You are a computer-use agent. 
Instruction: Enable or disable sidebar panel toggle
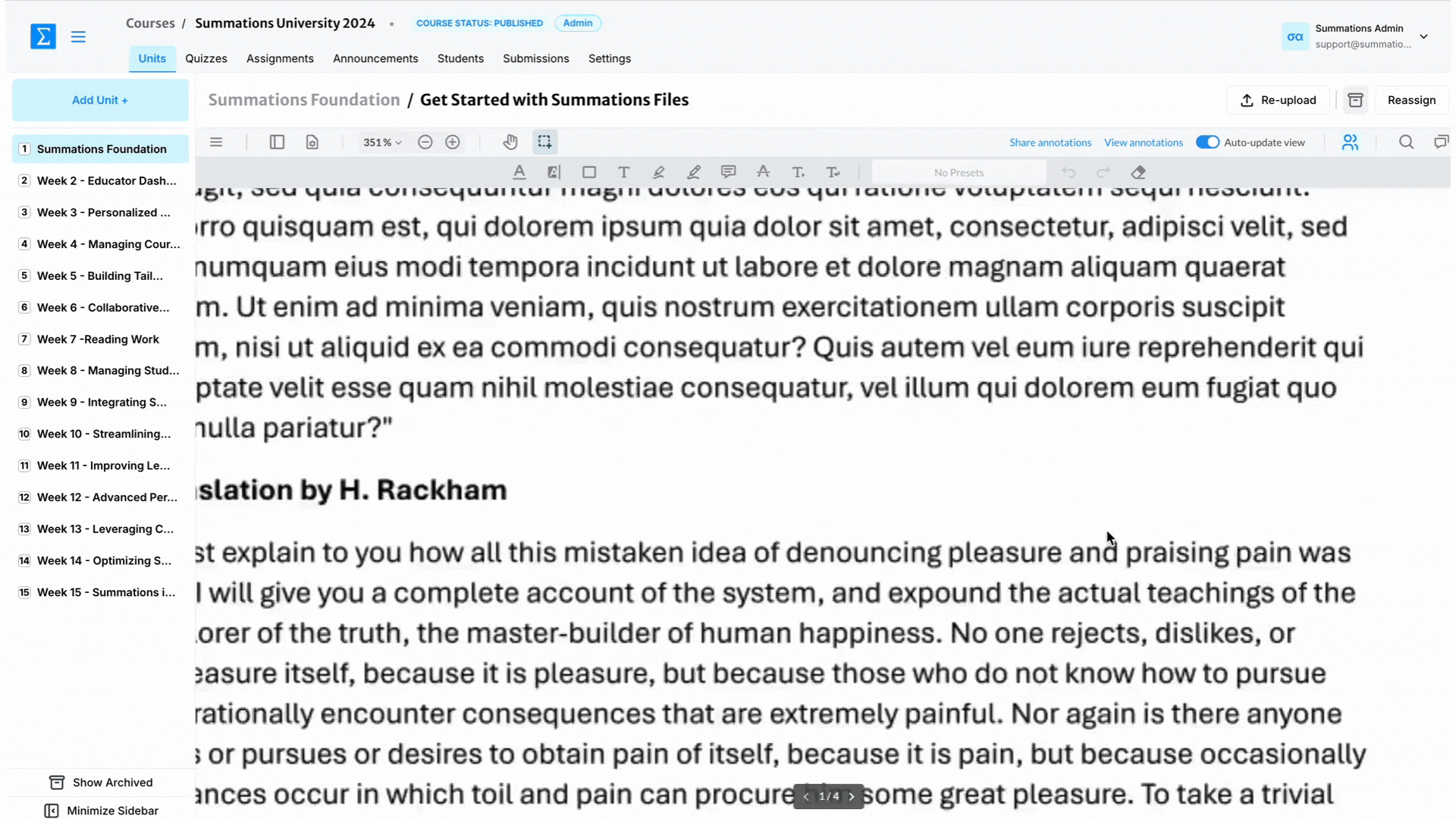(278, 142)
